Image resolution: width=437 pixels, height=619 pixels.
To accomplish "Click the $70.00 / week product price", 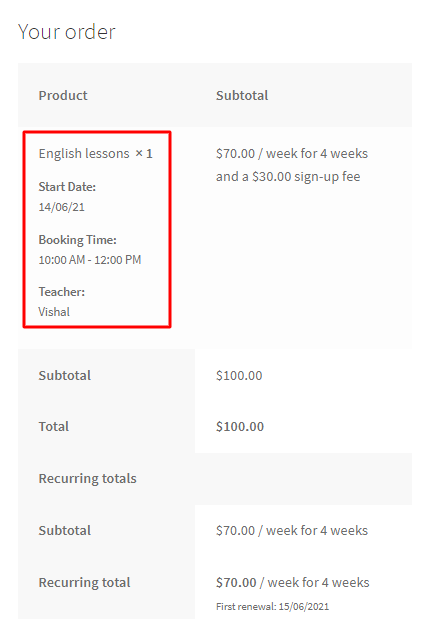I will coord(292,154).
